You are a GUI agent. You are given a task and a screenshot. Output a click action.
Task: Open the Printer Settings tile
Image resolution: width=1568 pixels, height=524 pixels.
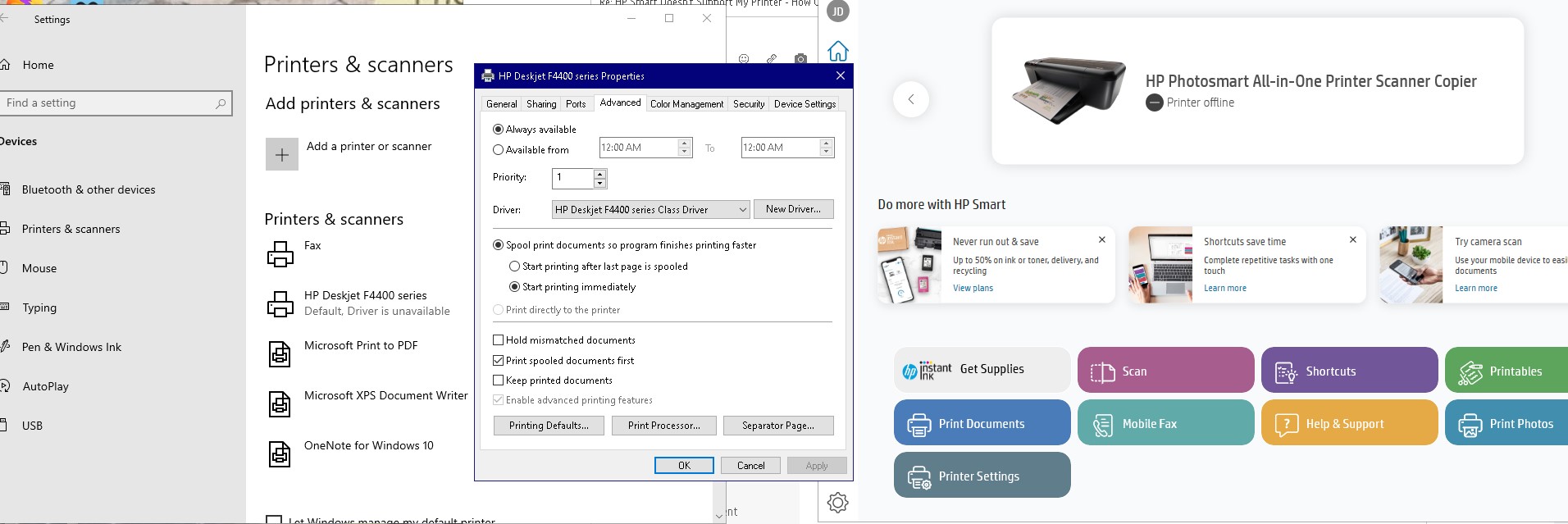(x=982, y=476)
